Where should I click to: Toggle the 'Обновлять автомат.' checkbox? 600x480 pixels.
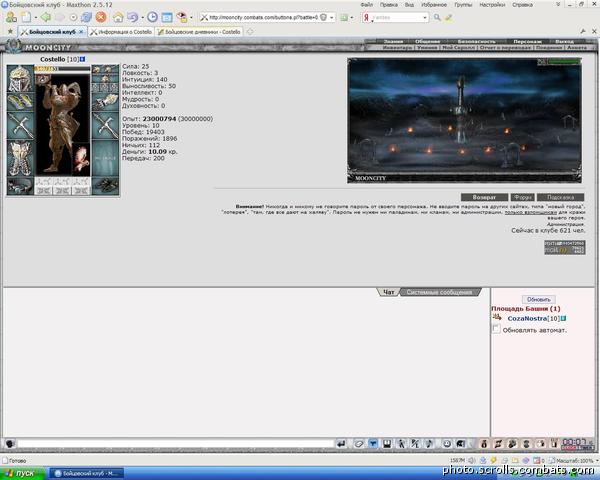point(496,329)
